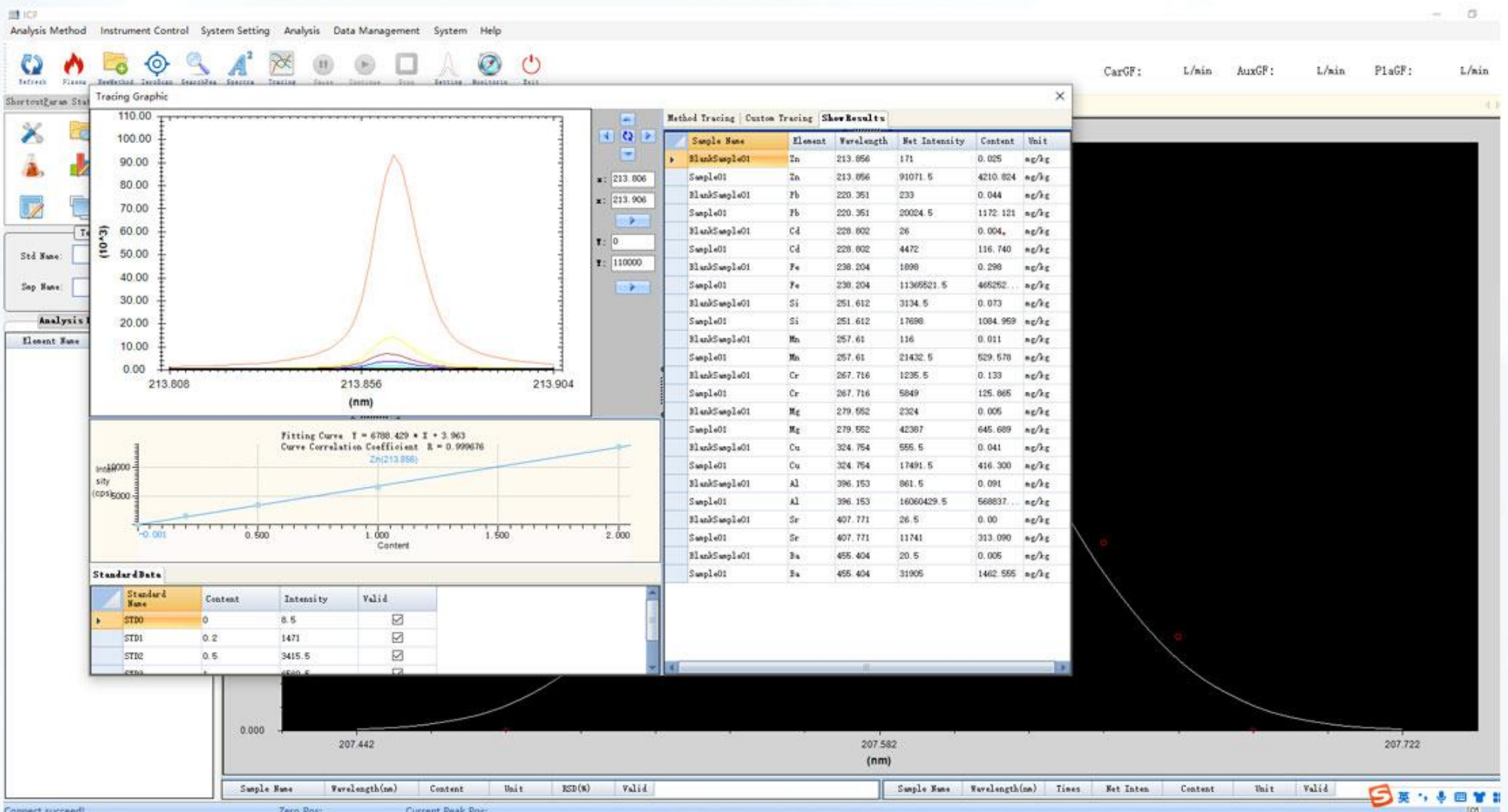
Task: Switch to the Method Tracing tab
Action: [701, 118]
